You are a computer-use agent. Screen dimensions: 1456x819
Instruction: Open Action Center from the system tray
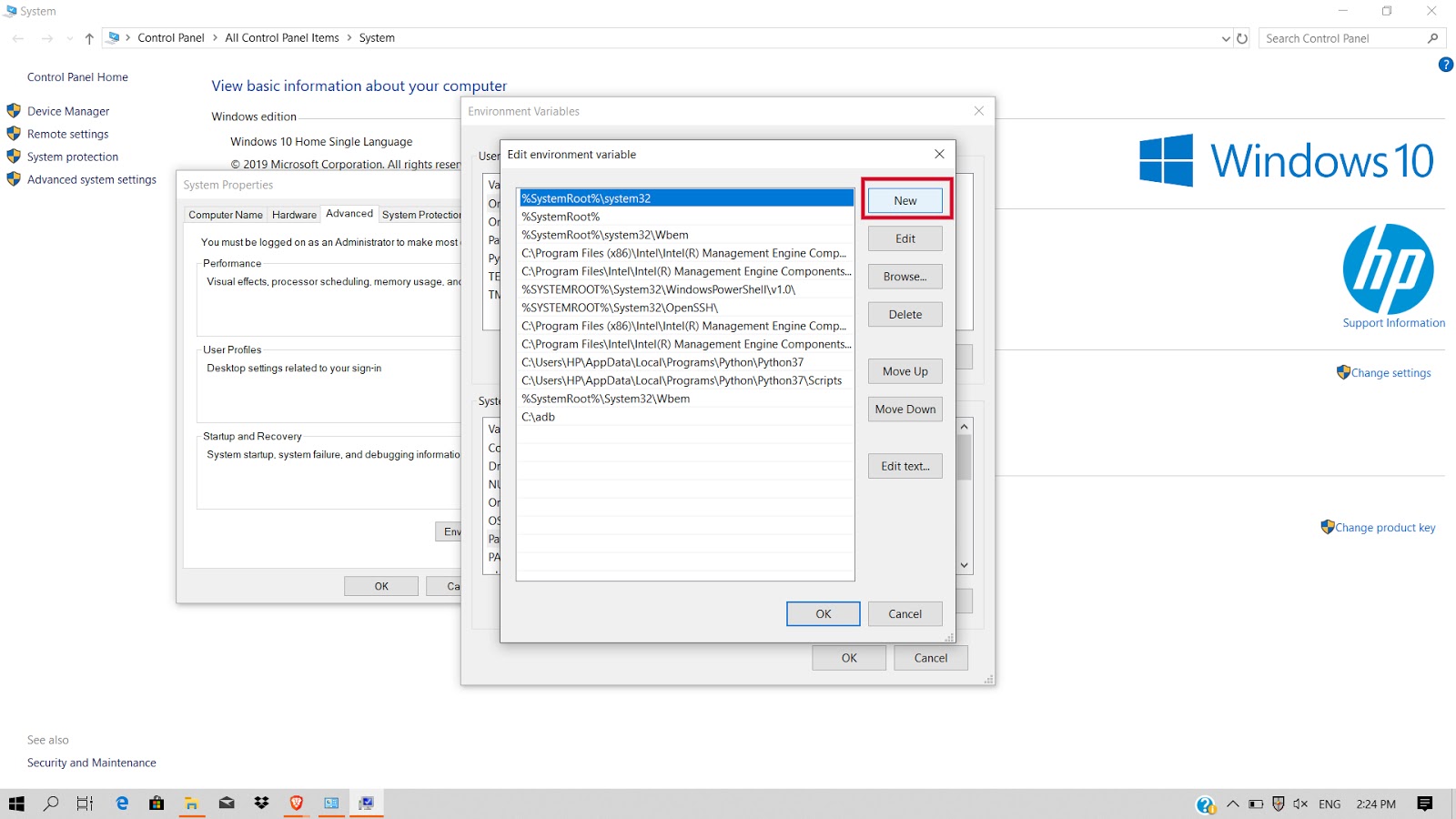[x=1425, y=804]
